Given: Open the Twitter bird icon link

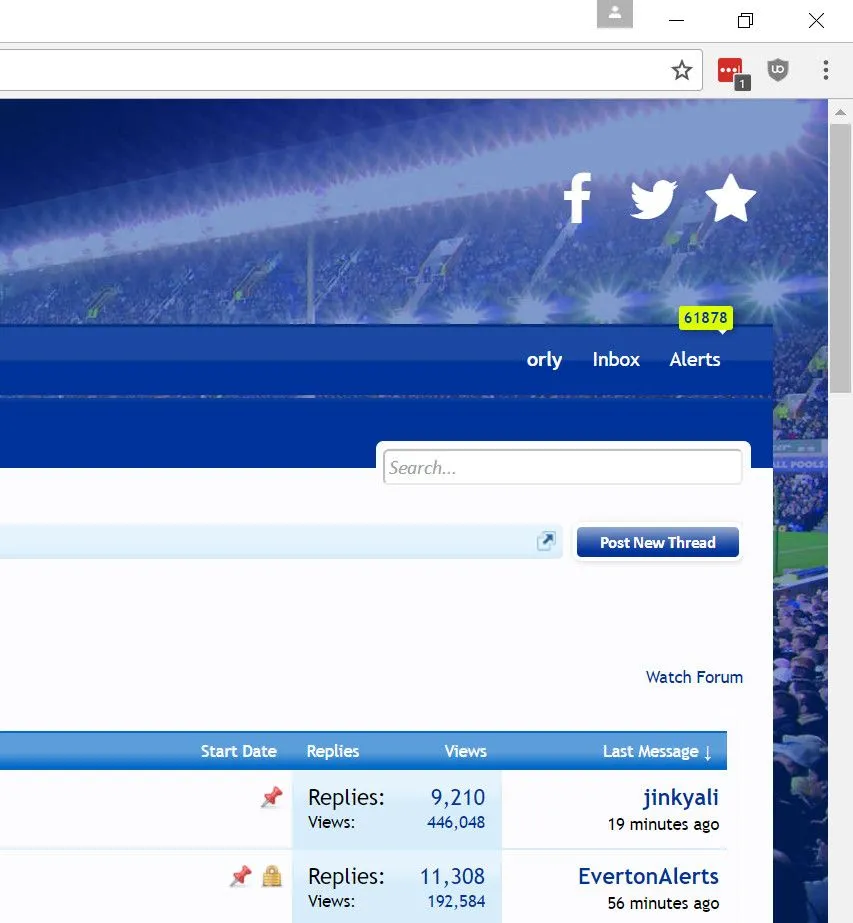Looking at the screenshot, I should 653,199.
